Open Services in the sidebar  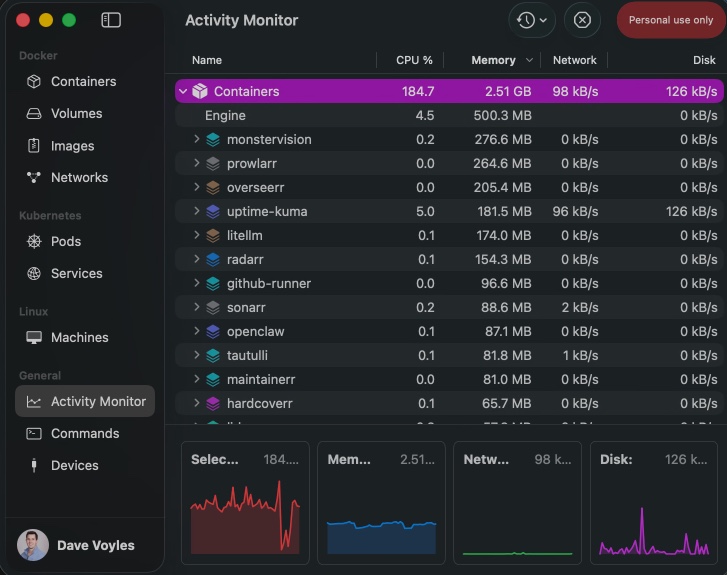pos(85,274)
